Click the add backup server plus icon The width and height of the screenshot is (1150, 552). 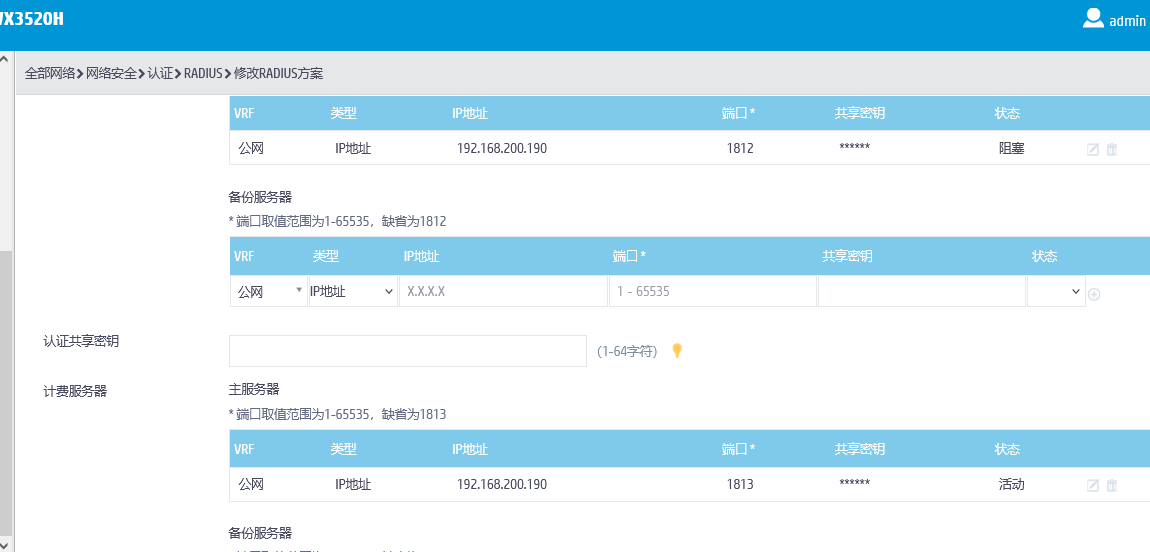point(1093,294)
